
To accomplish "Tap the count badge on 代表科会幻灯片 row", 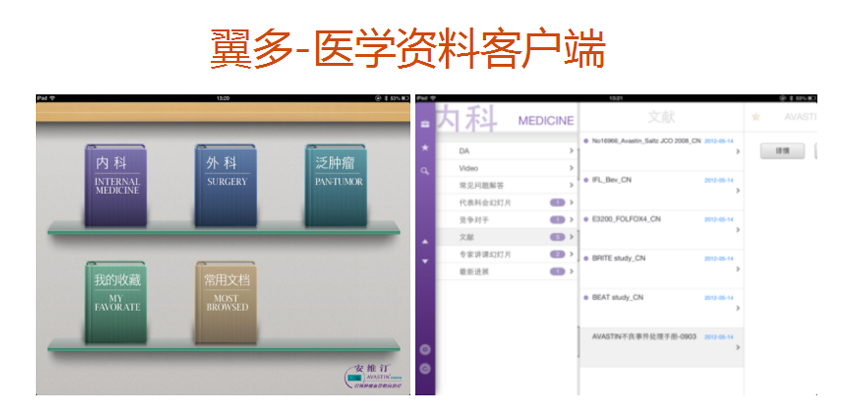I will (557, 203).
